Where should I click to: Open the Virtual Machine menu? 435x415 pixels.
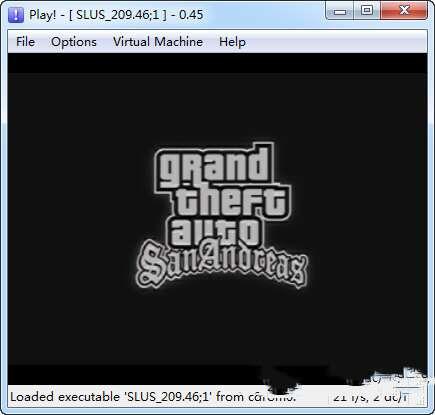(158, 42)
